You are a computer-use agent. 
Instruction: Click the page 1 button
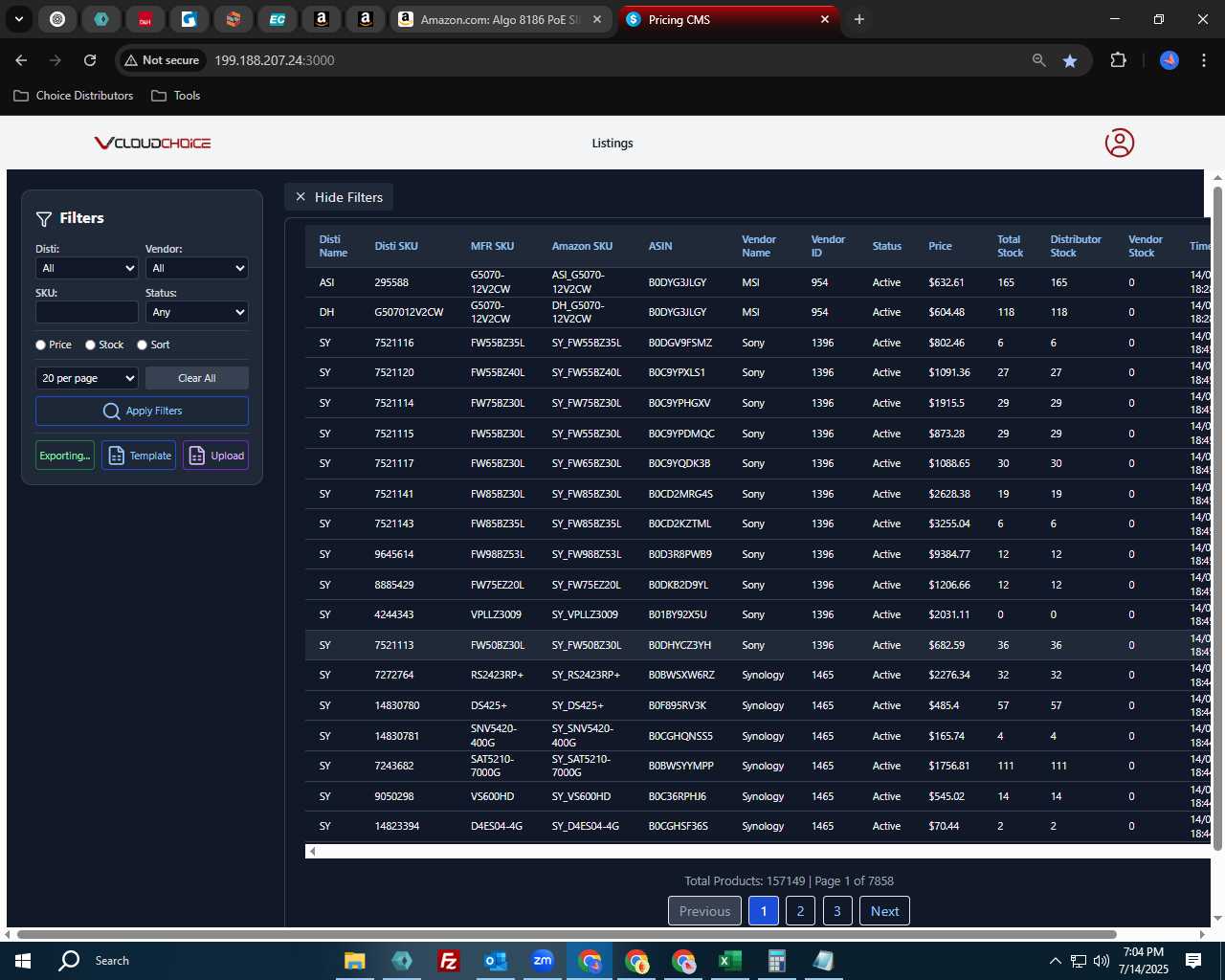pyautogui.click(x=764, y=911)
